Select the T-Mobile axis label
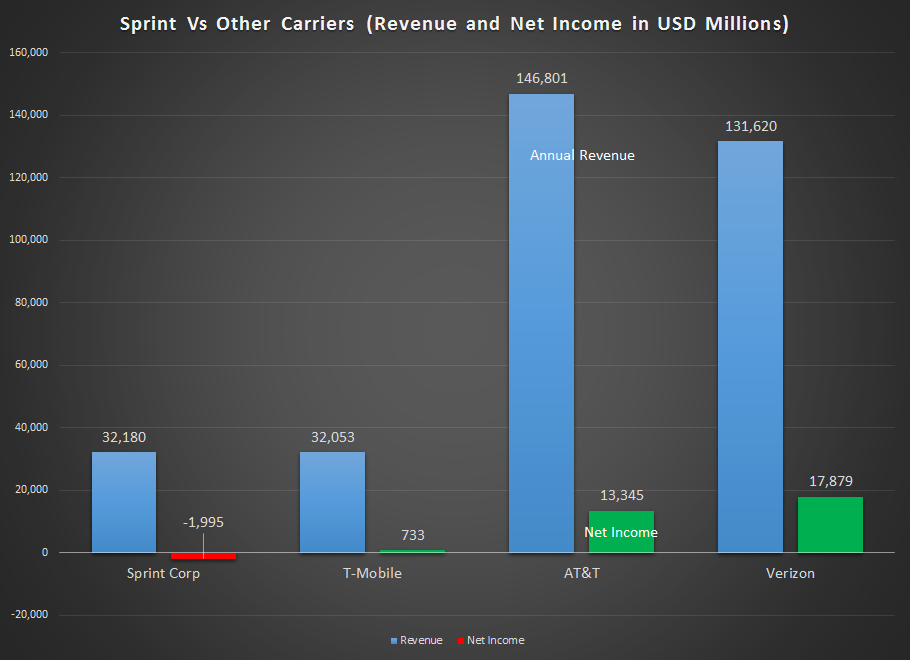910x660 pixels. (x=372, y=574)
